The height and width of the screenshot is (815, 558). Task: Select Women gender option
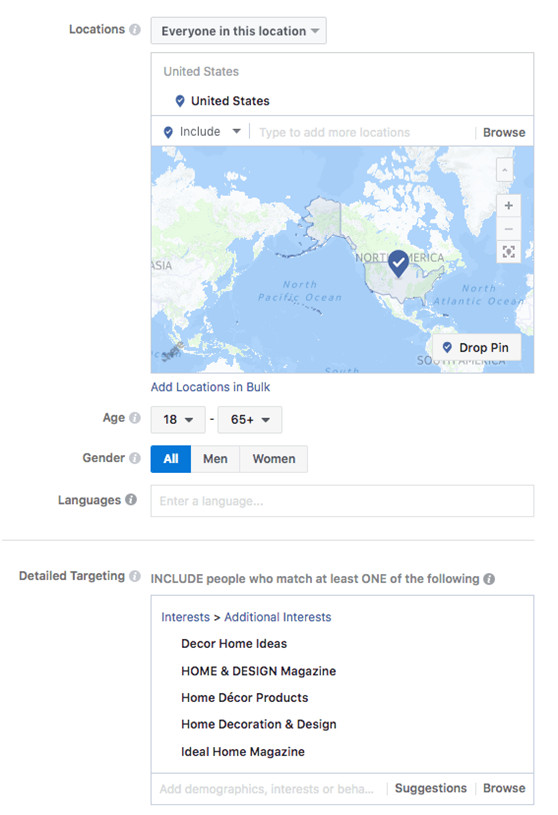coord(274,459)
